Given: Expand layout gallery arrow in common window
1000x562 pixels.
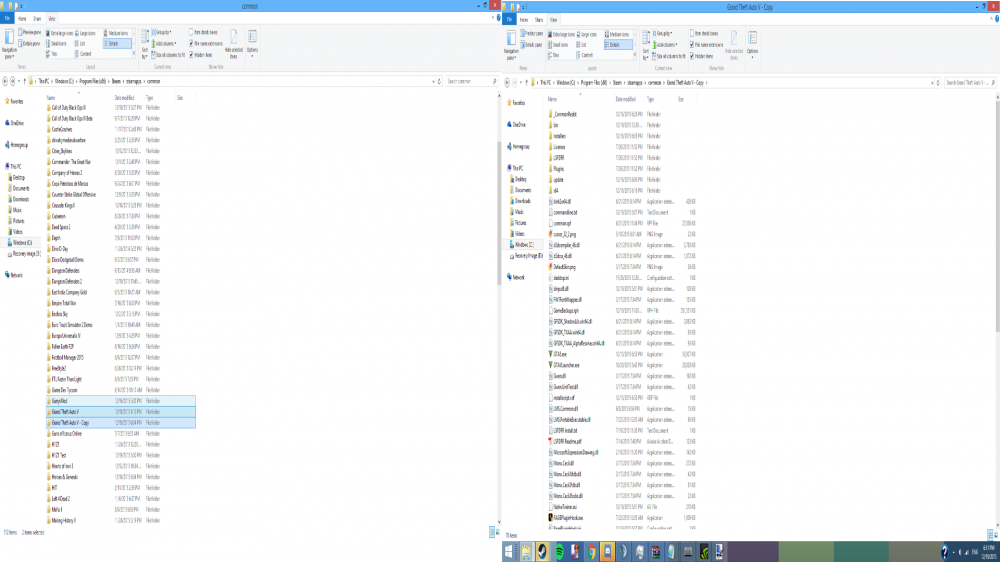Looking at the screenshot, I should [133, 54].
